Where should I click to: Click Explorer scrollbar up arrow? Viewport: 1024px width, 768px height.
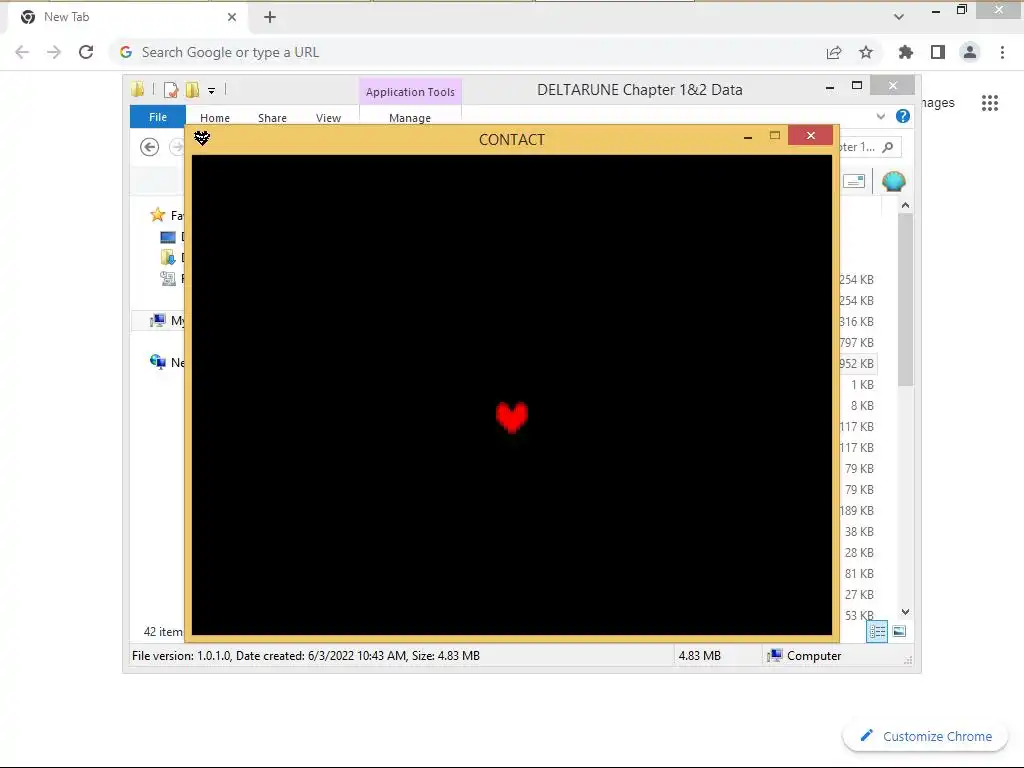point(905,206)
